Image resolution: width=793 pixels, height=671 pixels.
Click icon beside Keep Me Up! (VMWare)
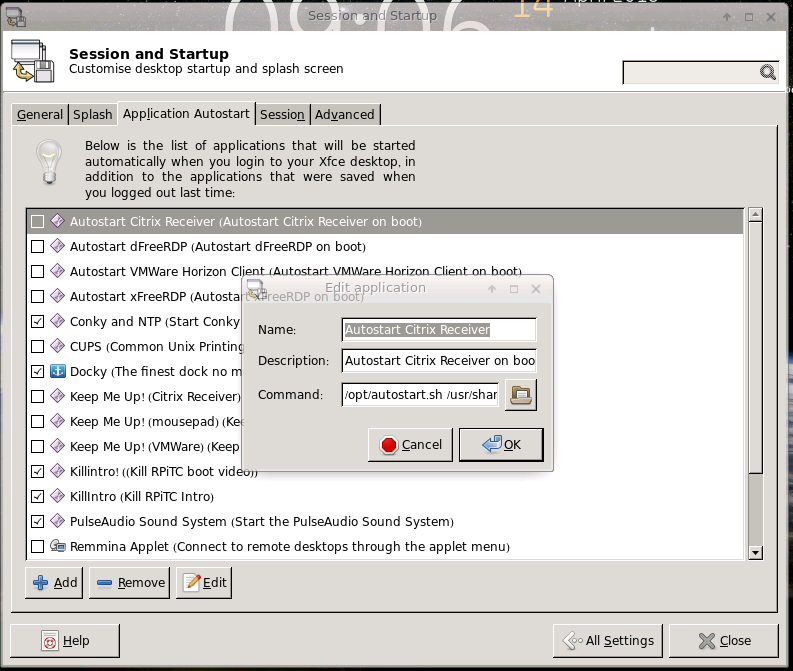[x=58, y=446]
